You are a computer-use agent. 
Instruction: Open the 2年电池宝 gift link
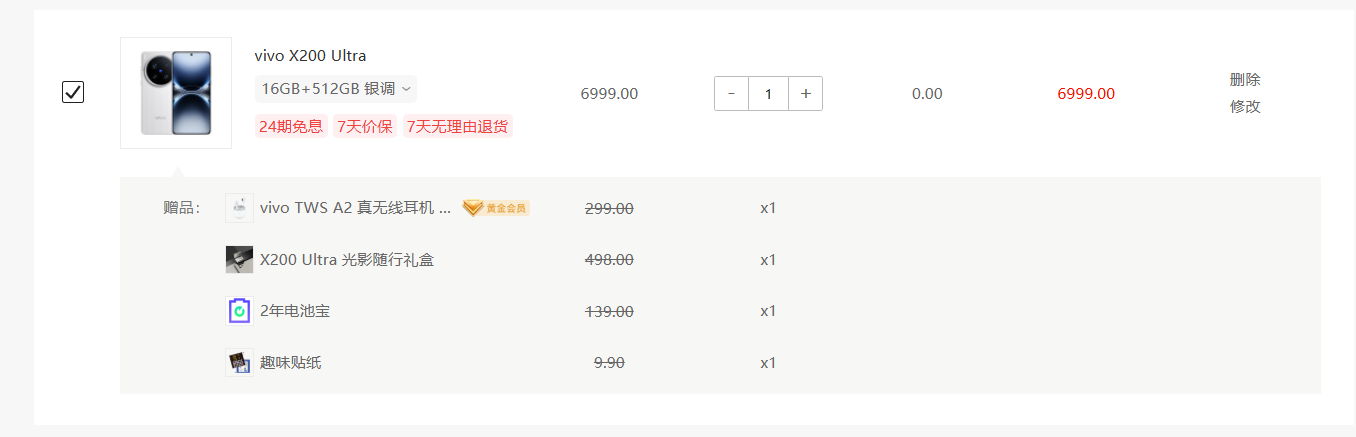[295, 311]
